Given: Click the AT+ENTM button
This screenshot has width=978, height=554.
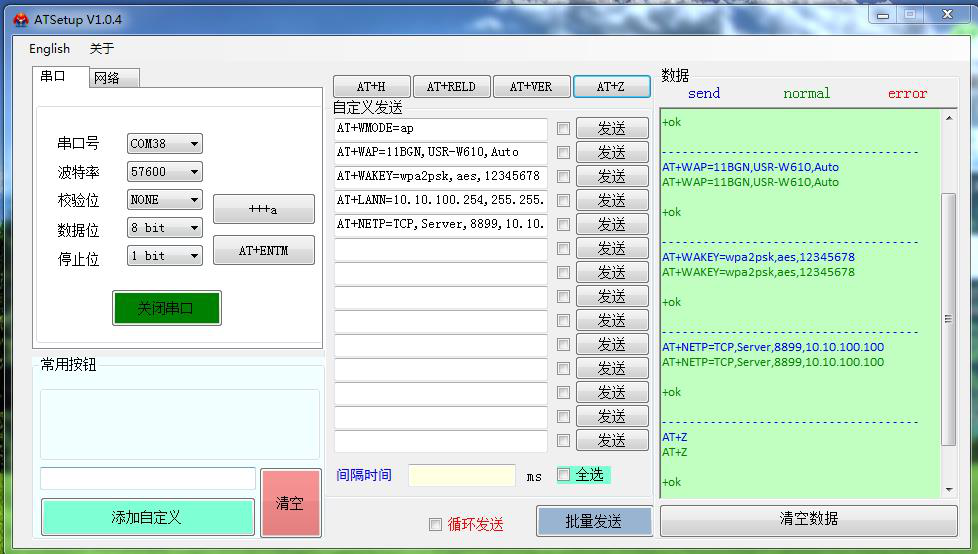Looking at the screenshot, I should tap(264, 251).
